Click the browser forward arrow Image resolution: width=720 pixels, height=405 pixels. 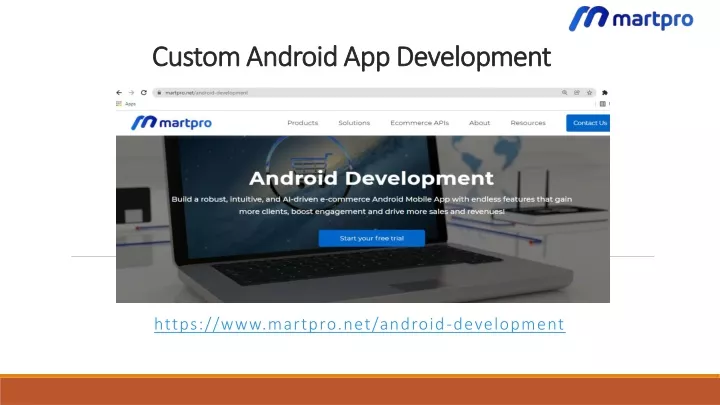coord(131,93)
